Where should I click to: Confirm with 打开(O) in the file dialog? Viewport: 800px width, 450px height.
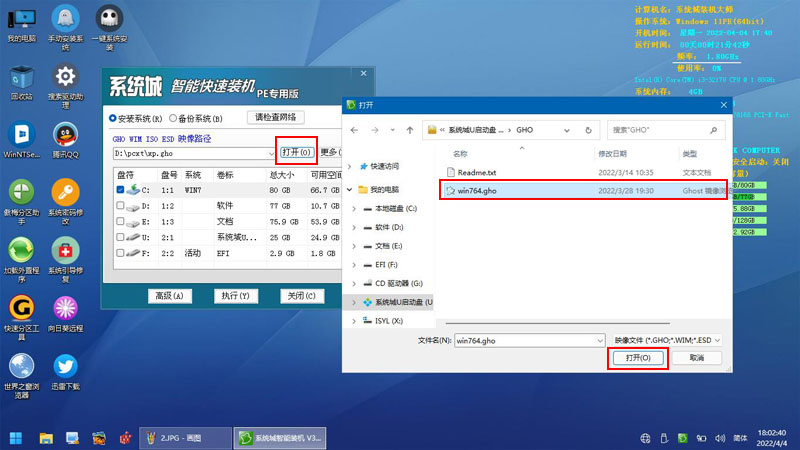pyautogui.click(x=638, y=358)
